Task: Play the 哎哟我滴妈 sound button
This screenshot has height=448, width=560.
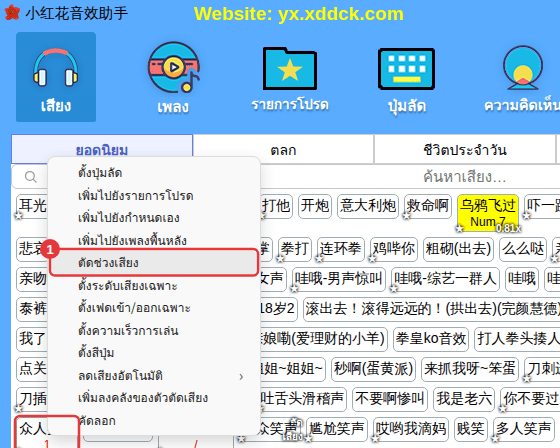Action: pos(411,429)
